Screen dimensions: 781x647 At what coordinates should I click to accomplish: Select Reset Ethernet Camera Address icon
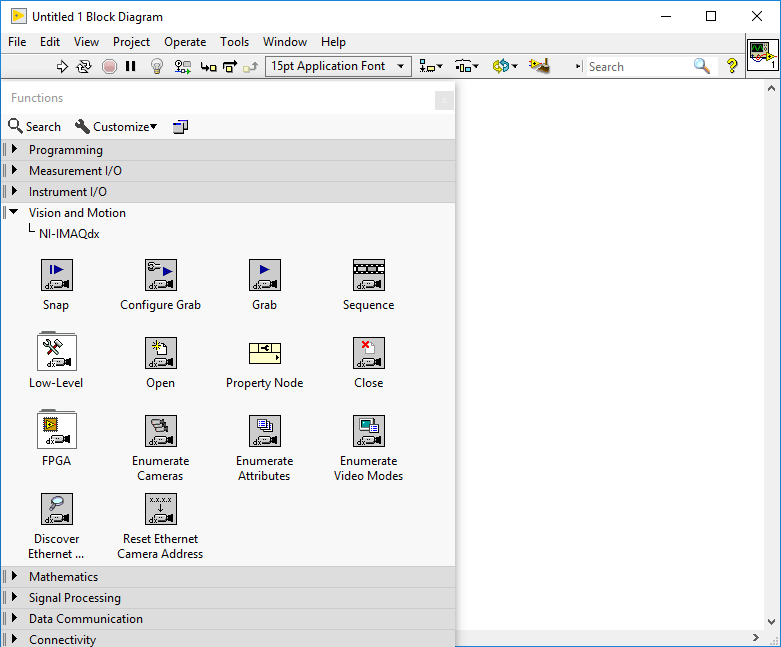click(x=160, y=509)
